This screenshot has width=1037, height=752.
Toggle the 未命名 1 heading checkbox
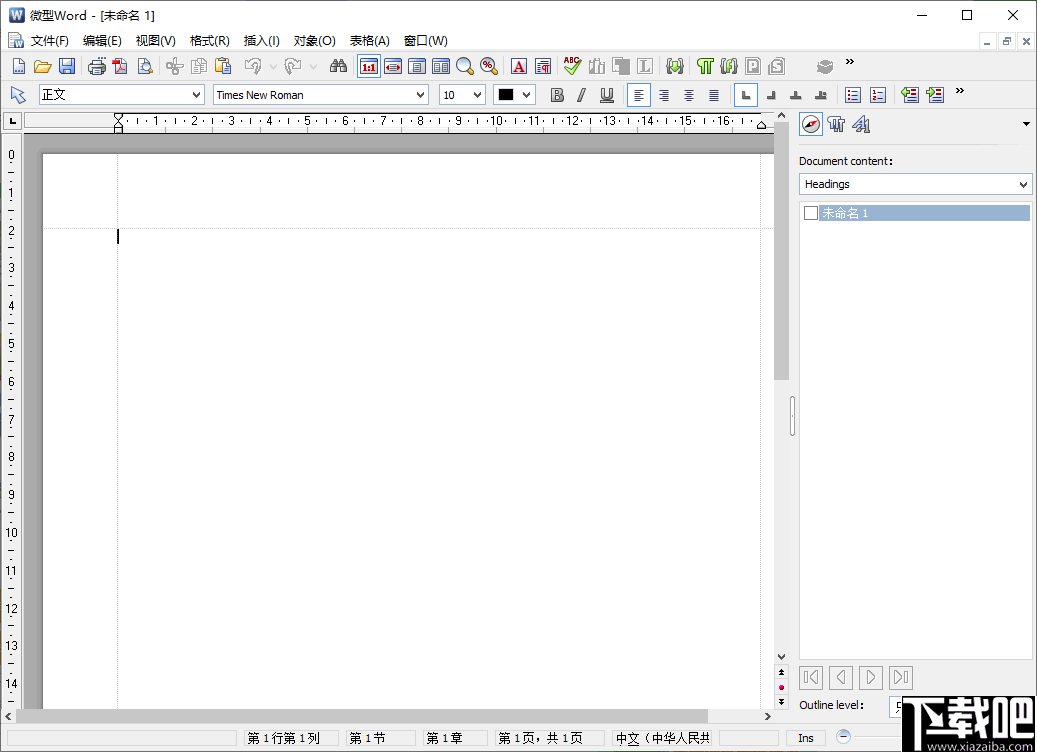click(x=810, y=212)
